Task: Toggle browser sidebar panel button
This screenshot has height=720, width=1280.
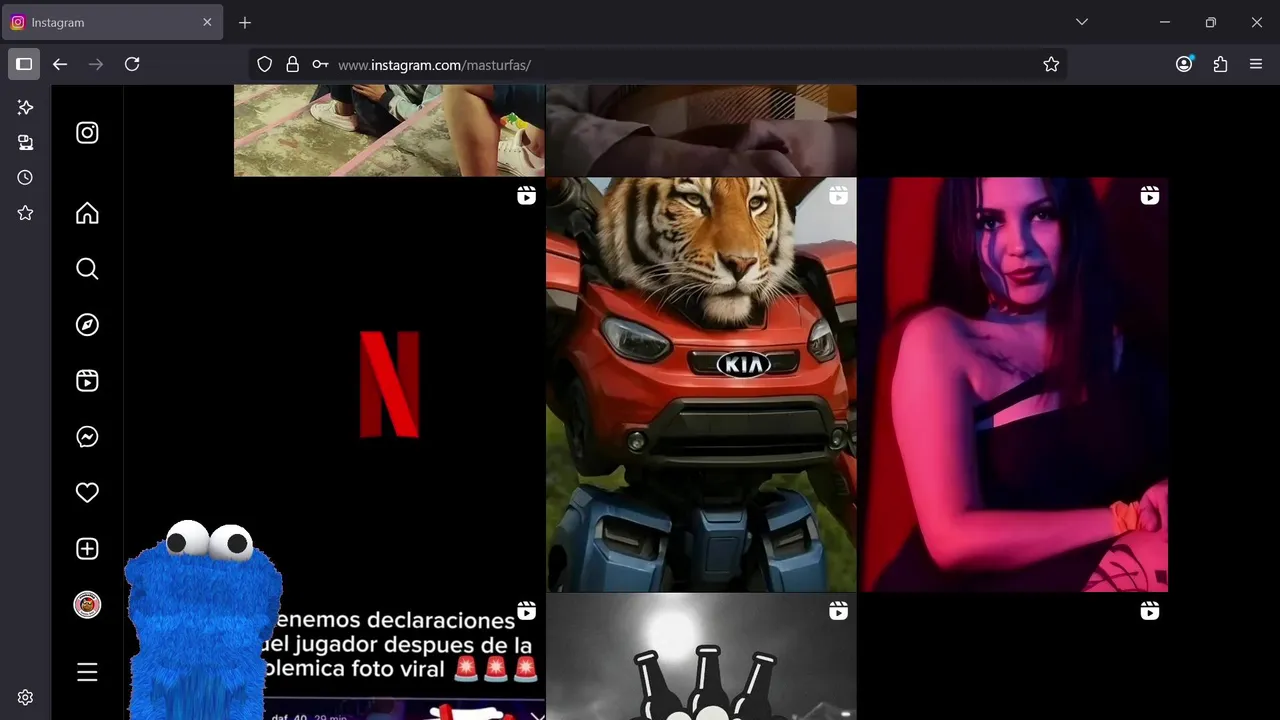Action: [24, 64]
